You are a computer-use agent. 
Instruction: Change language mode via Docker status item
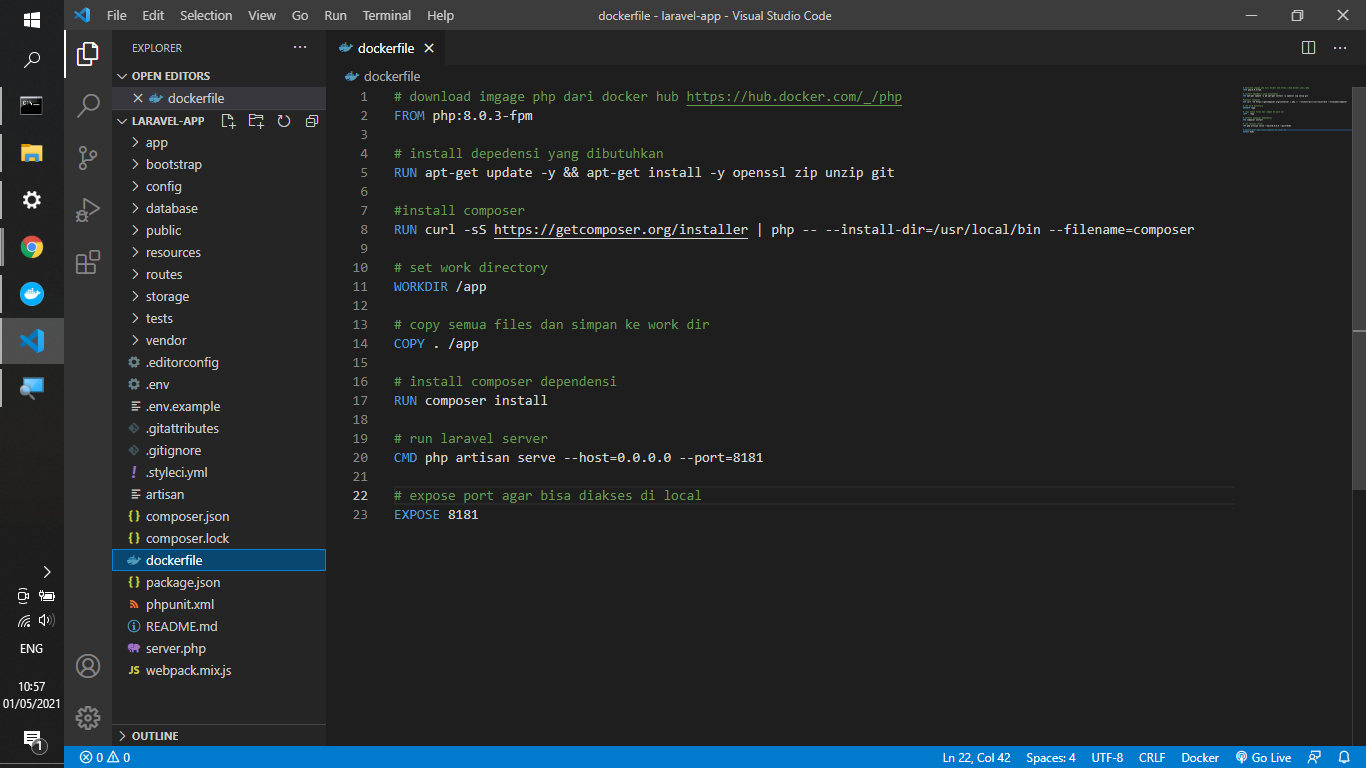(x=1200, y=758)
